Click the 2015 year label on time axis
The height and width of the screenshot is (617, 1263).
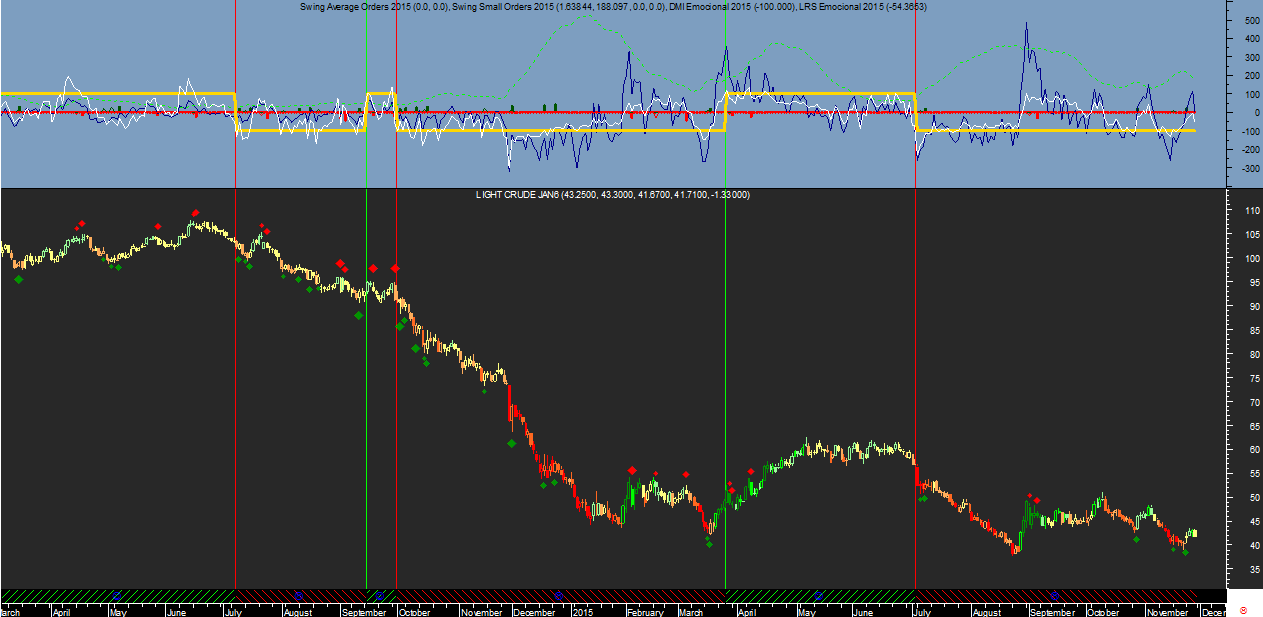583,612
